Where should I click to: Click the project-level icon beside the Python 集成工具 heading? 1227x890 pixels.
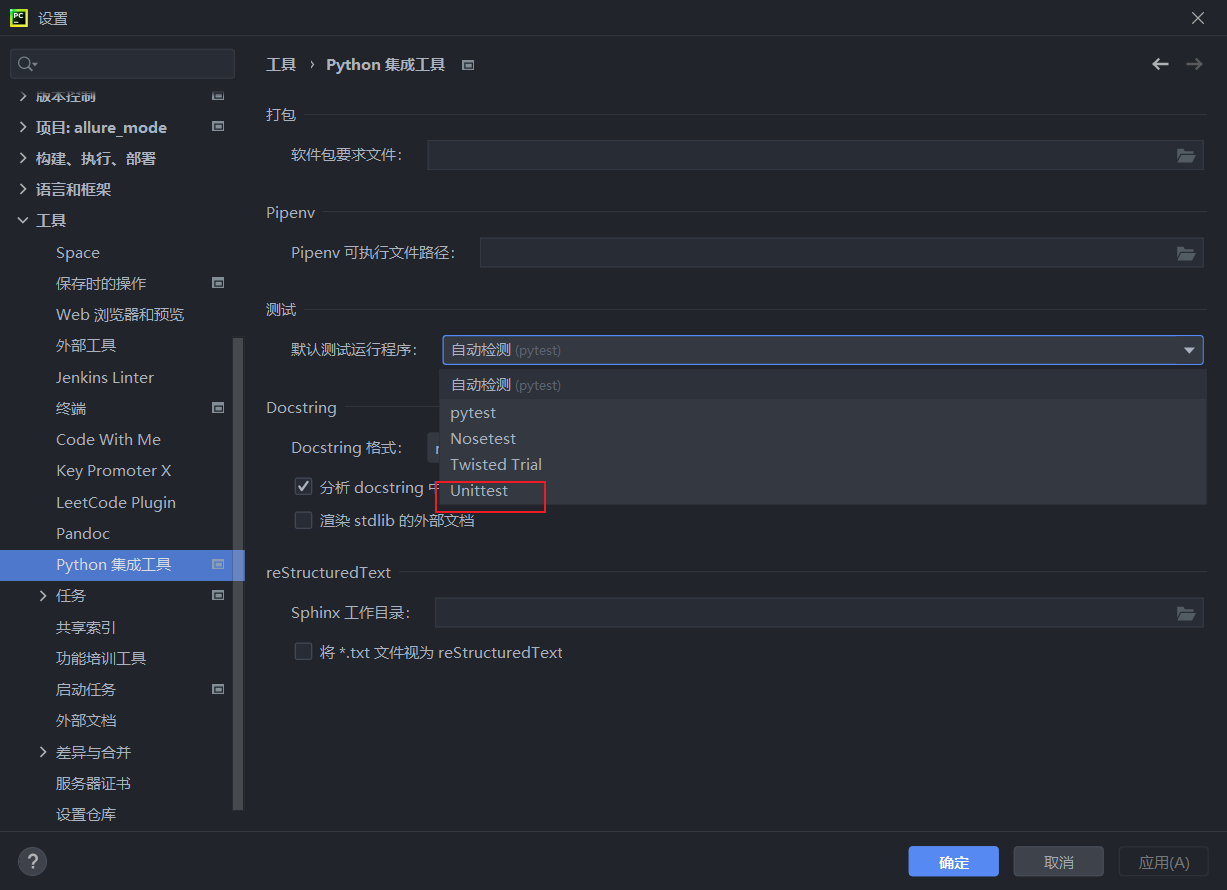click(467, 65)
